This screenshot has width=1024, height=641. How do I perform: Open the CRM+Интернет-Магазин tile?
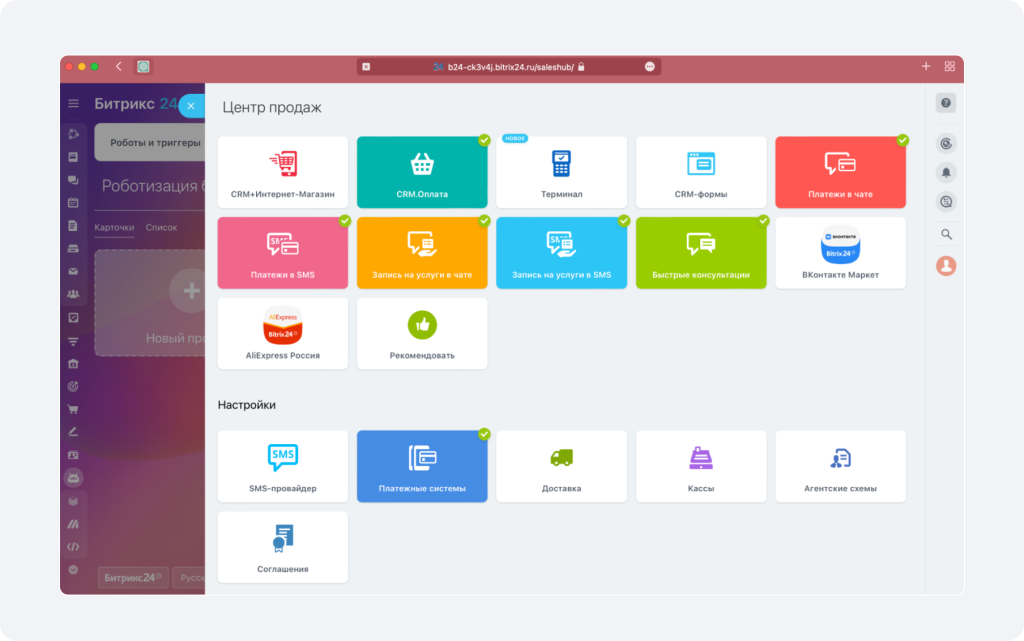pyautogui.click(x=283, y=172)
